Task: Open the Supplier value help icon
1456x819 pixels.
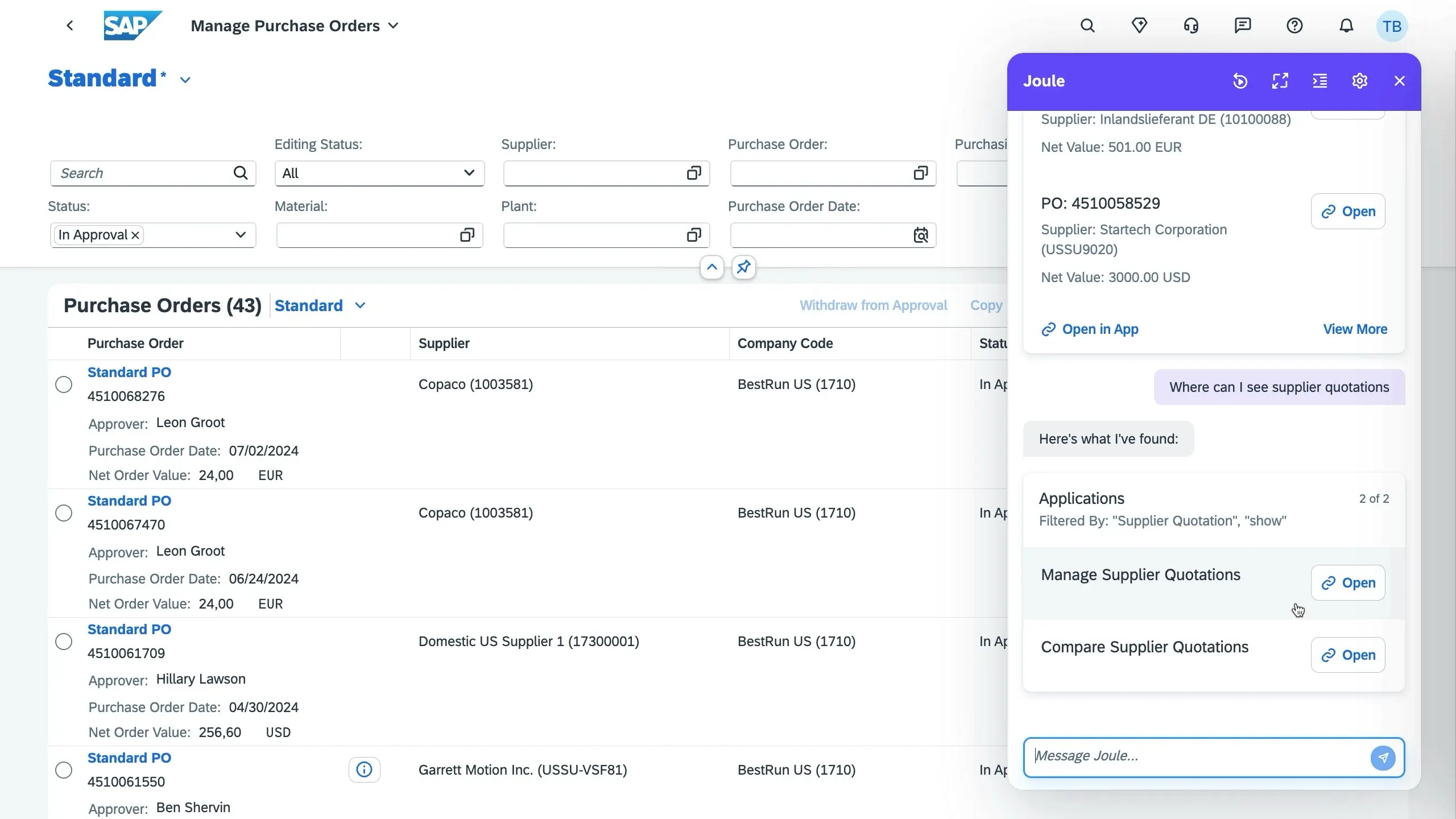Action: click(x=694, y=173)
